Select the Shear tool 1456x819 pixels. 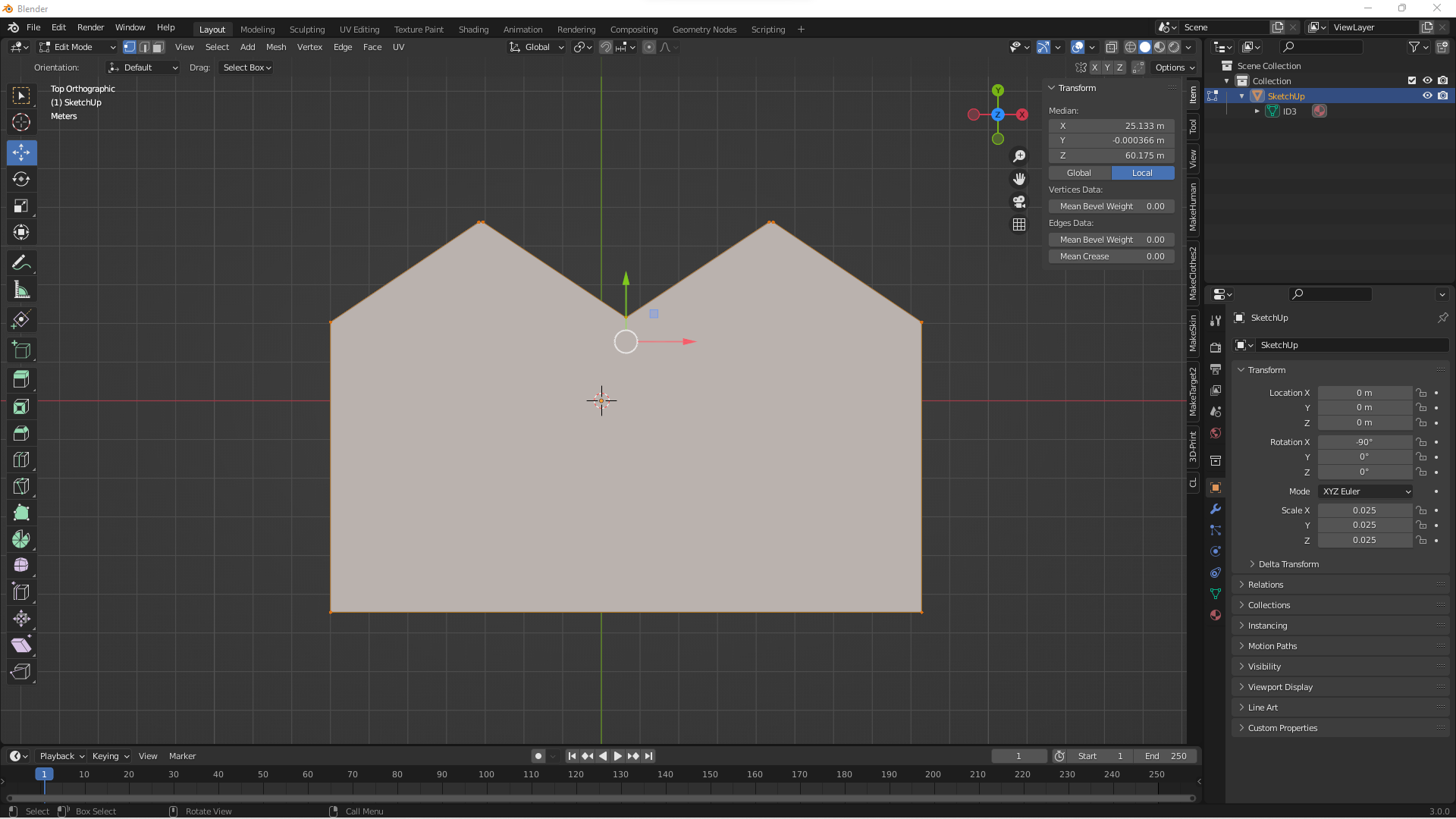21,645
